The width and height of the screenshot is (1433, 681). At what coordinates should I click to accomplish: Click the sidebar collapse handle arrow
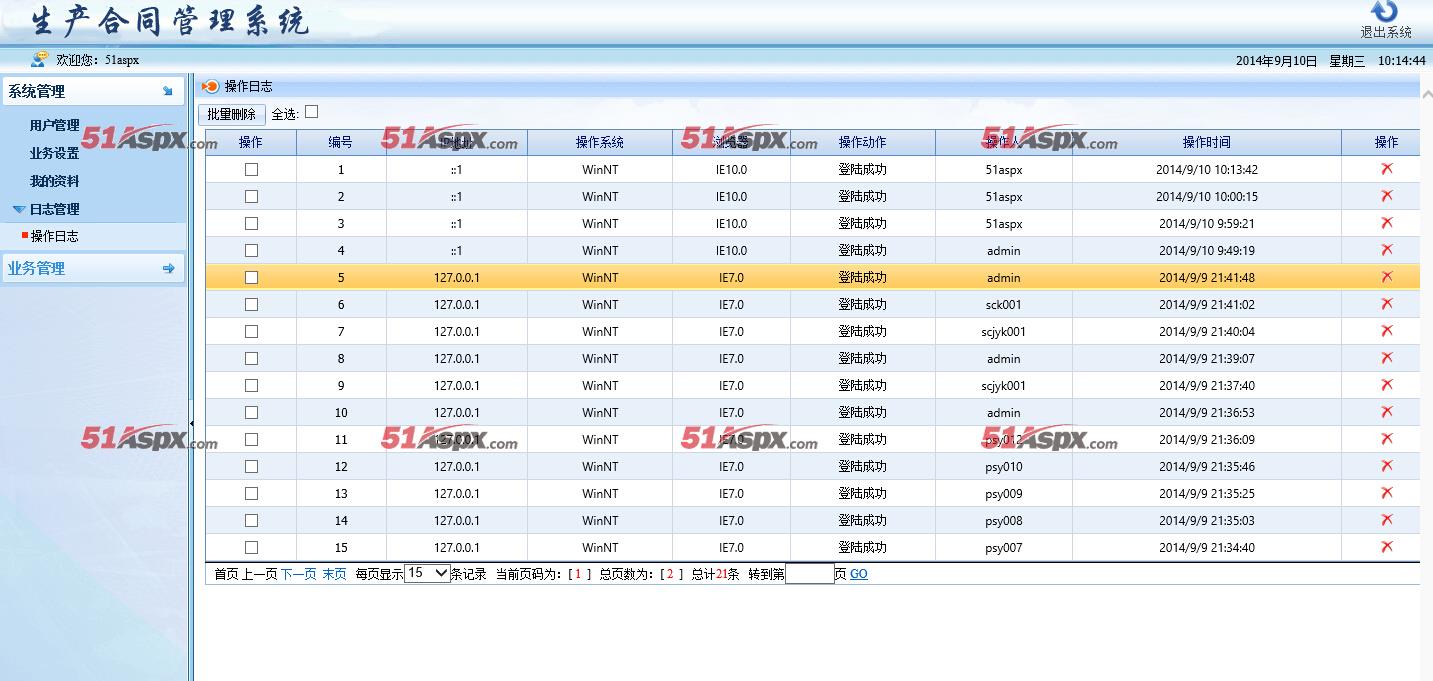click(191, 424)
